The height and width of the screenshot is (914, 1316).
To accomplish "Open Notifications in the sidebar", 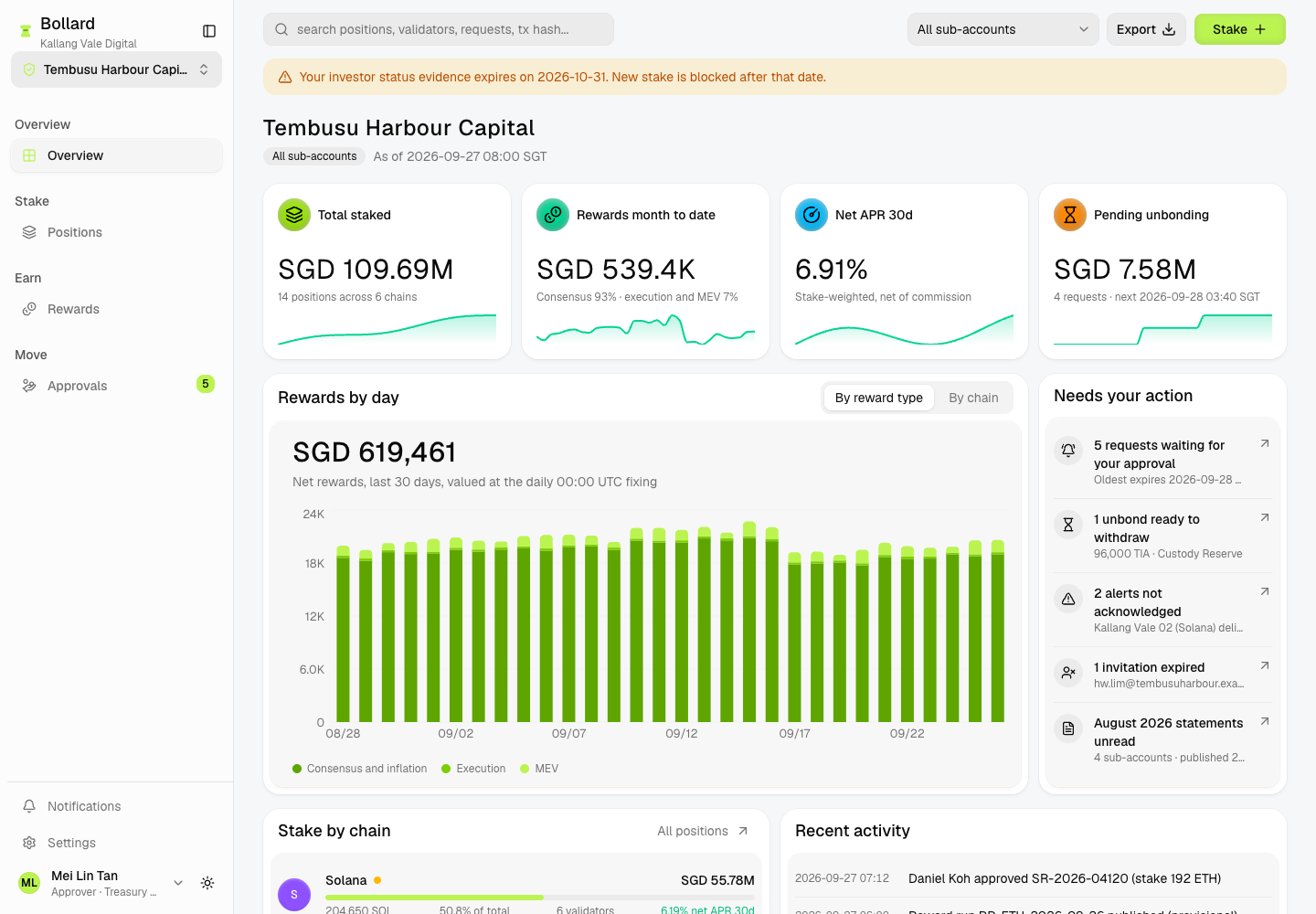I will point(117,806).
